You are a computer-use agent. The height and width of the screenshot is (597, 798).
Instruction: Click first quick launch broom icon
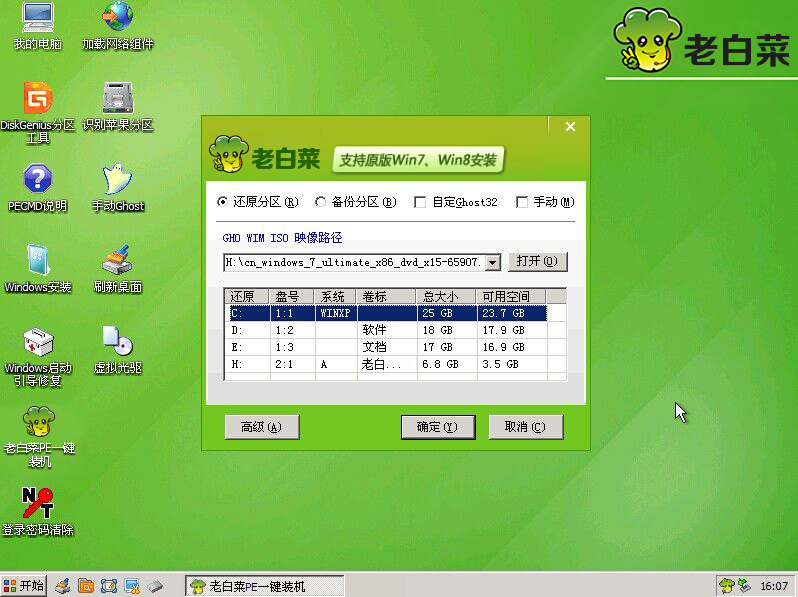[x=63, y=586]
